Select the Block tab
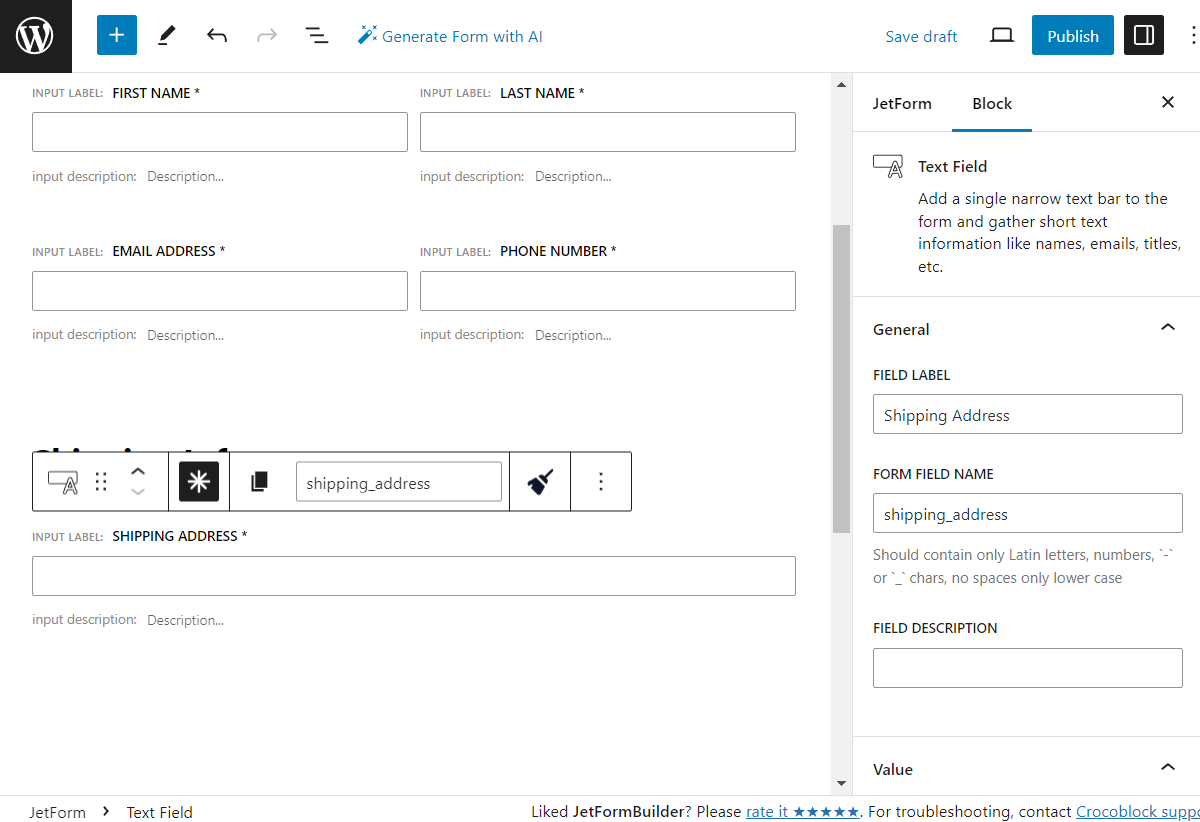This screenshot has width=1200, height=822. (x=992, y=103)
